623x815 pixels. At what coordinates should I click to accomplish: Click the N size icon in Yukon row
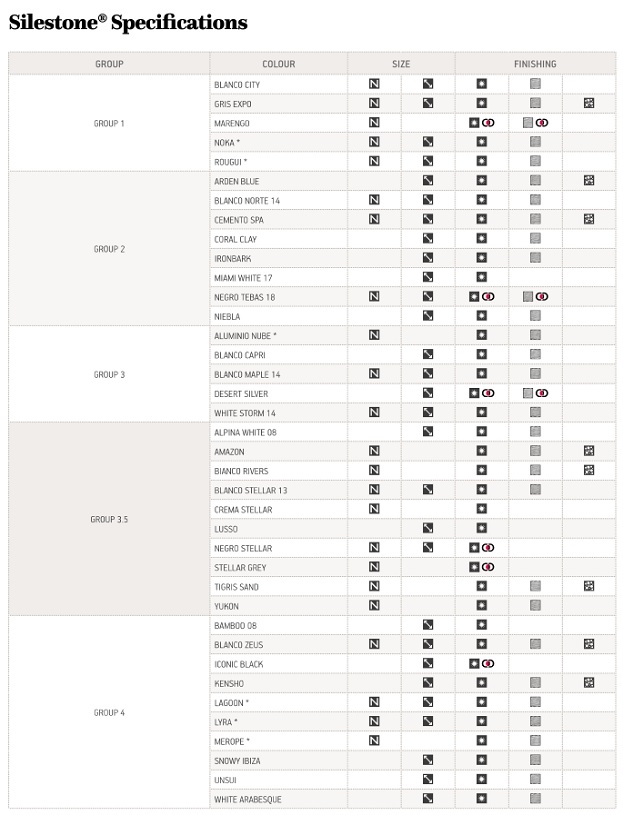tap(374, 606)
